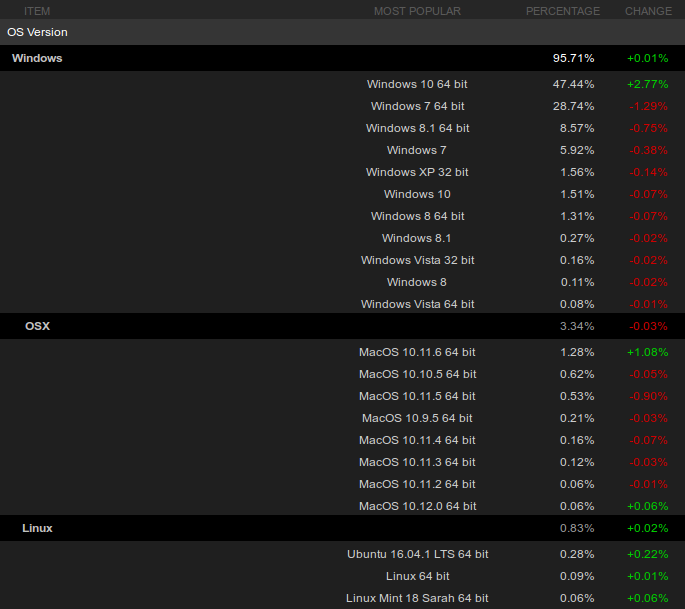Click the +2.77% change value
This screenshot has width=685, height=609.
647,84
